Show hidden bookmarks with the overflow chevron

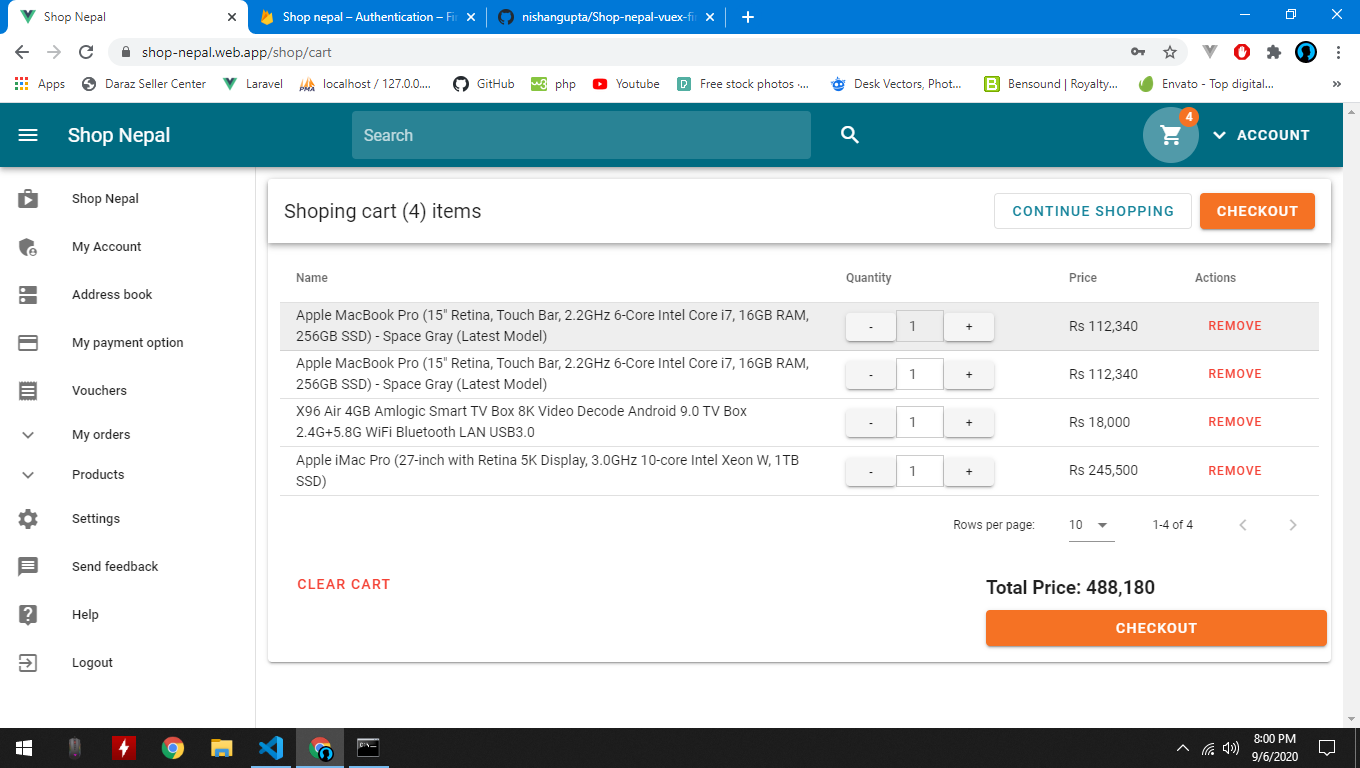[x=1337, y=84]
